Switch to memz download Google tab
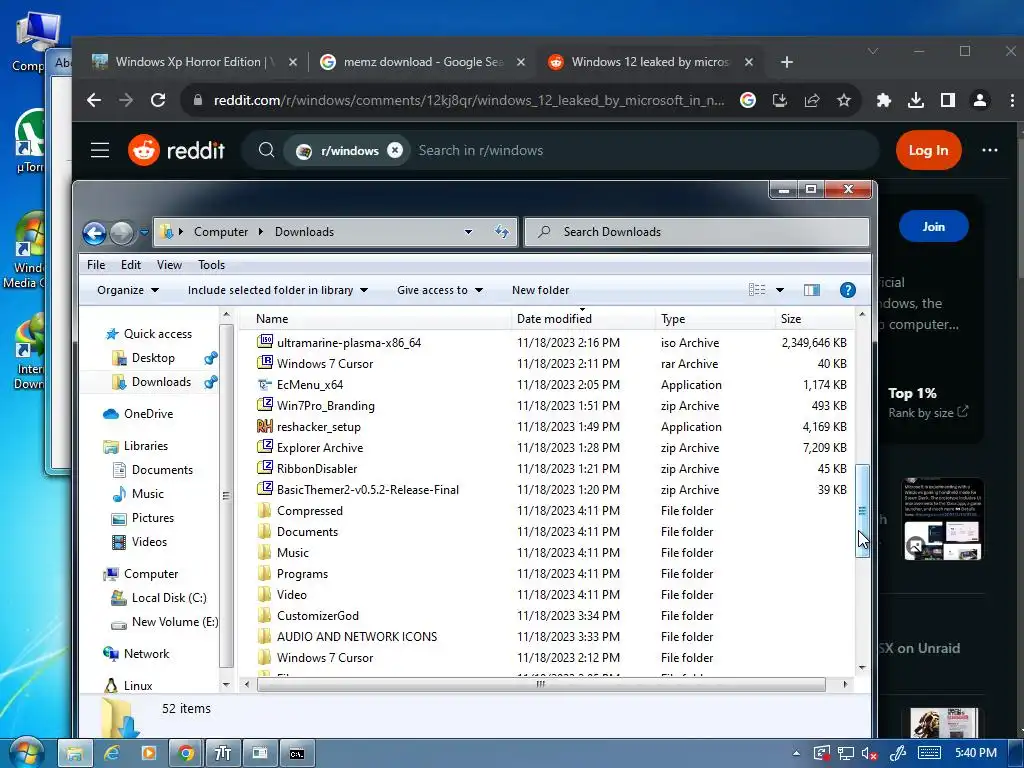The image size is (1024, 768). [423, 62]
